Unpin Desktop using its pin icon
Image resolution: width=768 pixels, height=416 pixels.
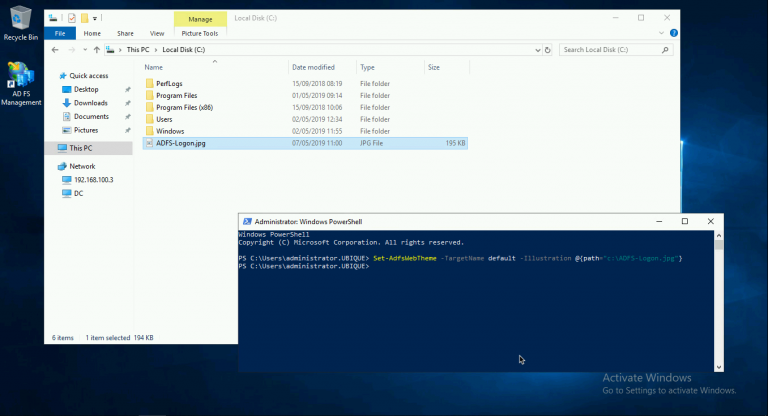tap(127, 90)
